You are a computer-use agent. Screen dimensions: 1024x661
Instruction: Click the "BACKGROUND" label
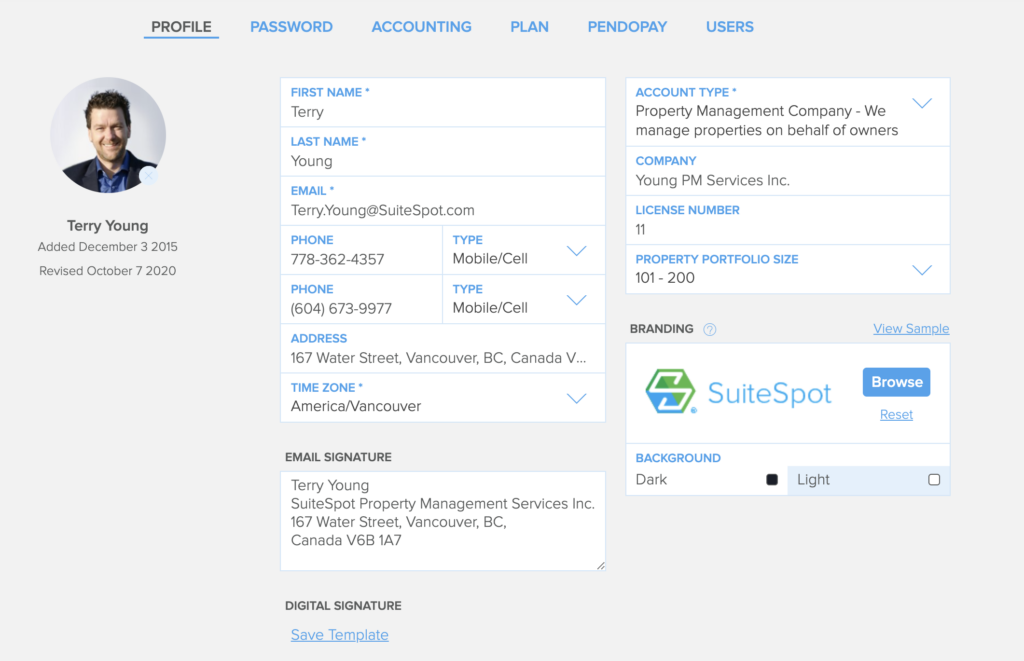[678, 459]
